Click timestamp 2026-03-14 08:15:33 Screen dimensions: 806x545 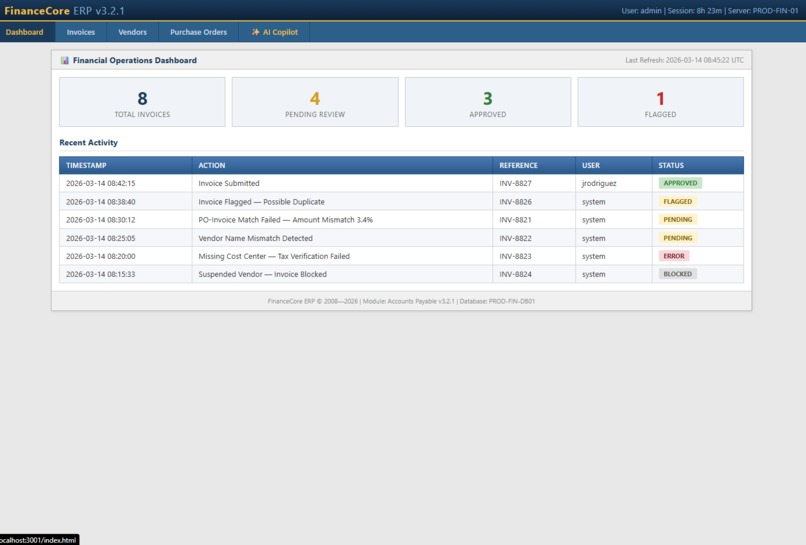(x=101, y=274)
